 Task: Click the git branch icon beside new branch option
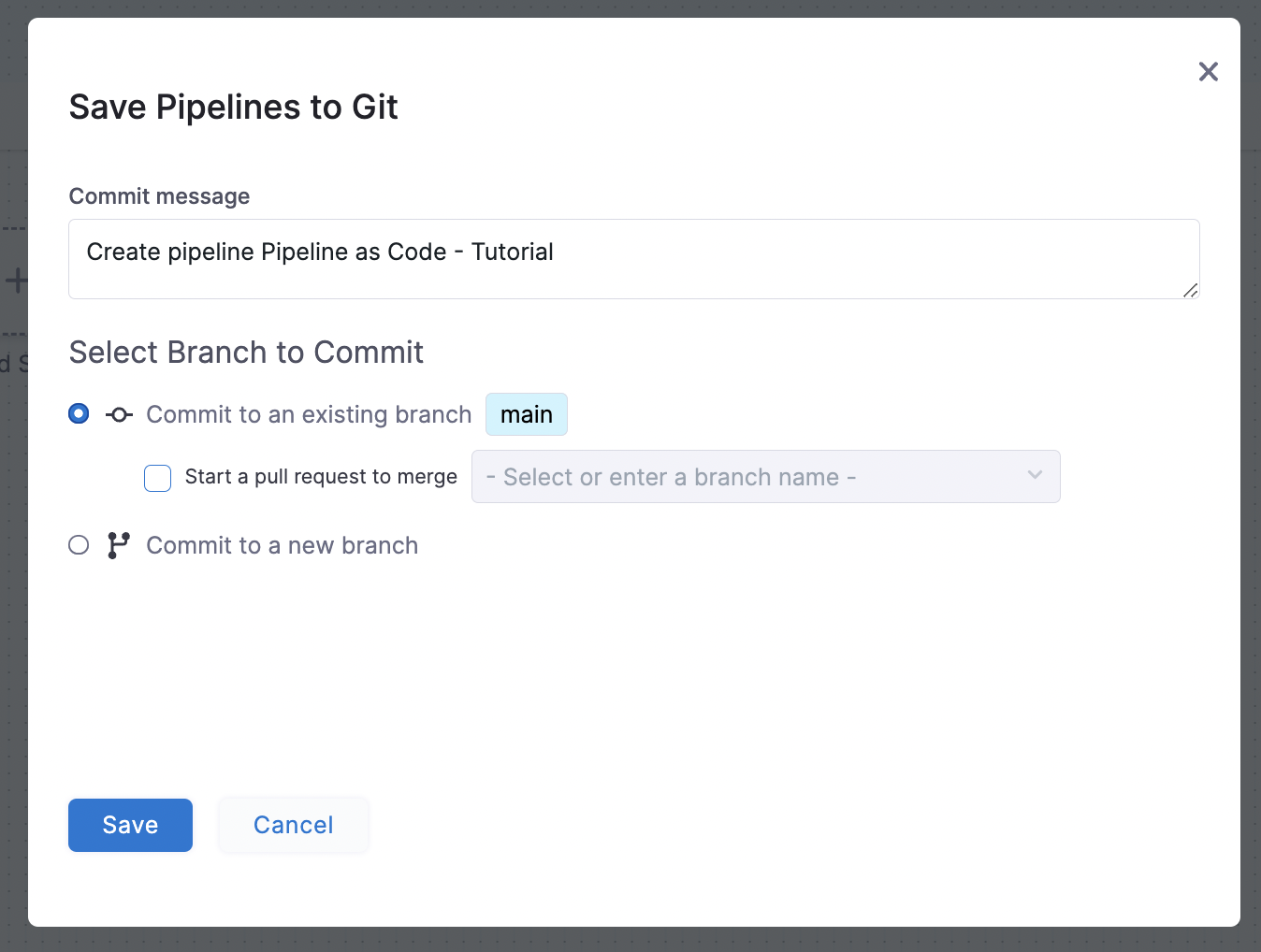pyautogui.click(x=117, y=544)
